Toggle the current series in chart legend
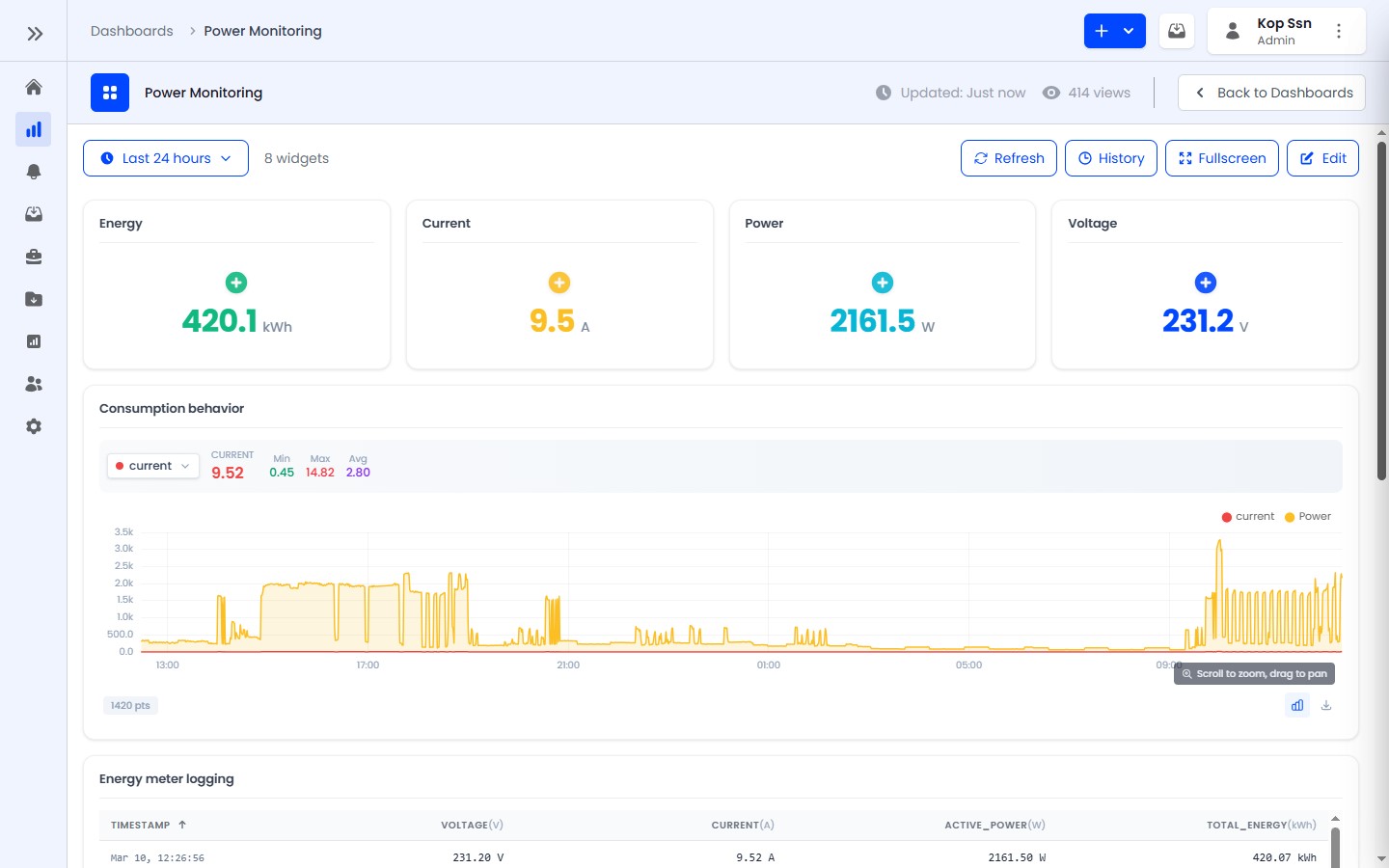This screenshot has height=868, width=1389. tap(1248, 517)
